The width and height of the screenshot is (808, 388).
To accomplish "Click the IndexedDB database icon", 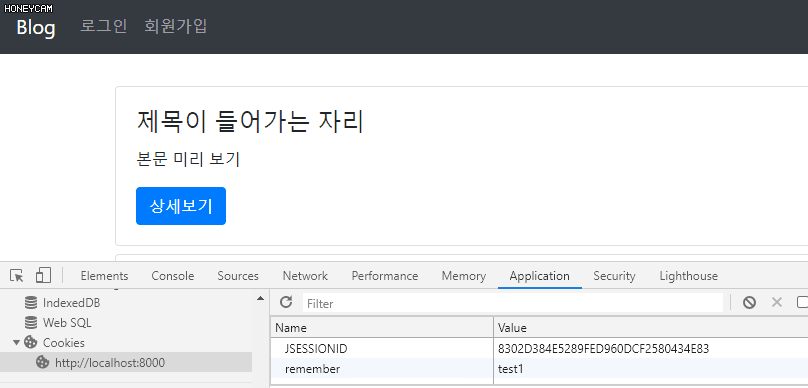I will click(x=31, y=303).
